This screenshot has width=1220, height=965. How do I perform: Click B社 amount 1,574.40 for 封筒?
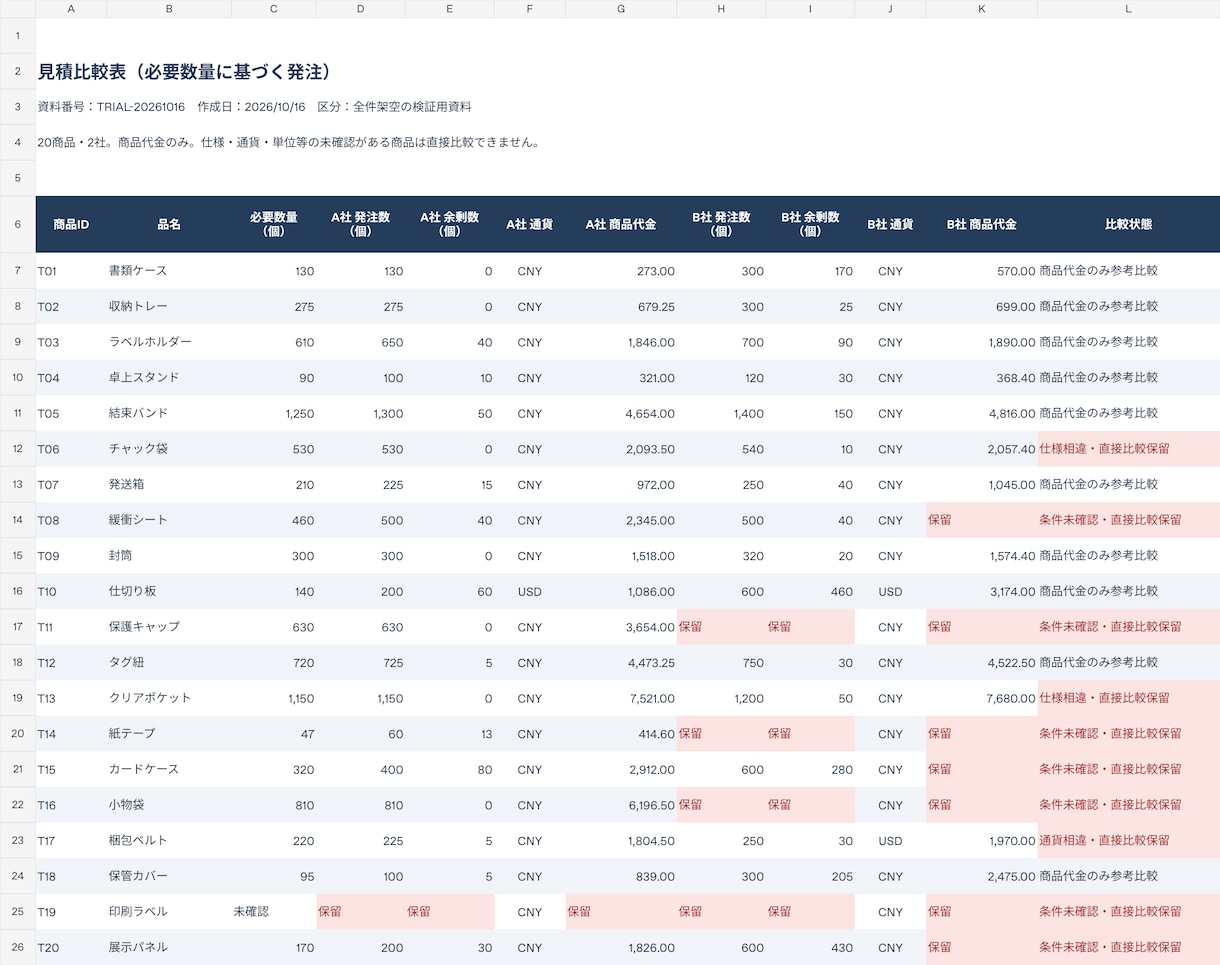[982, 556]
